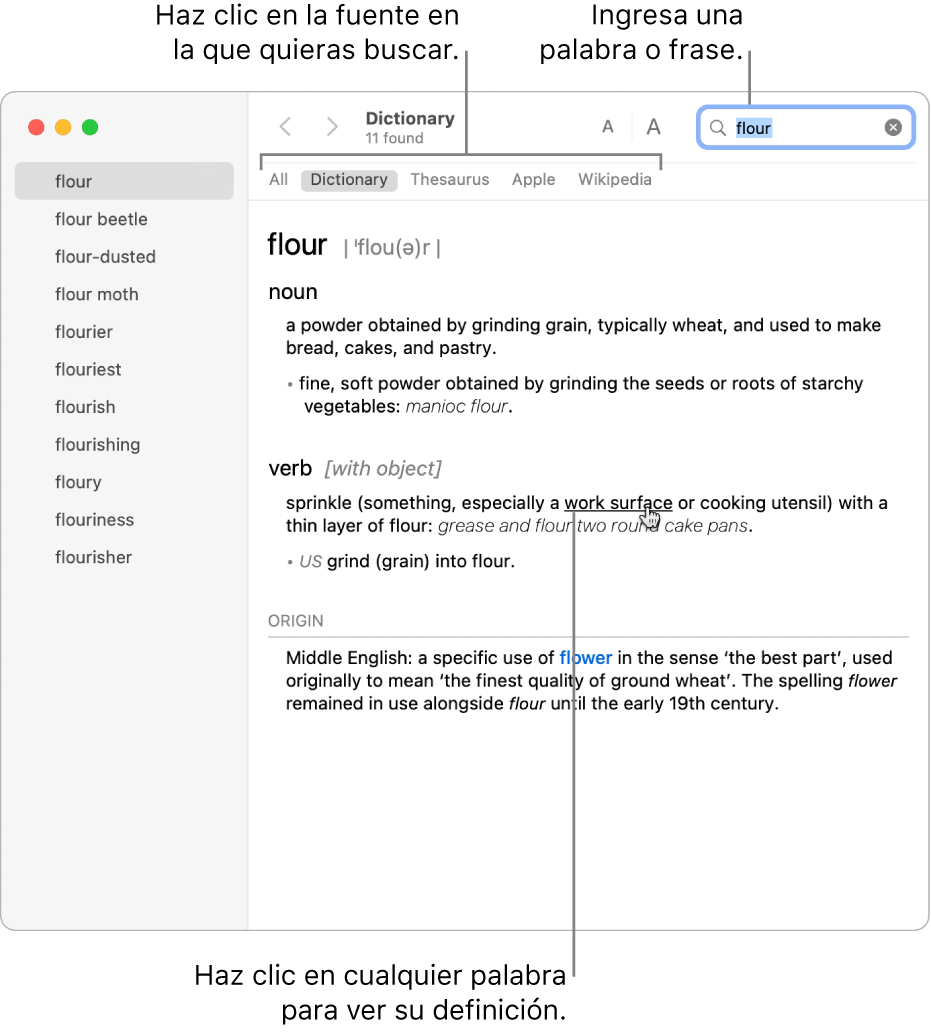Click the italic 'US' region label

[311, 561]
